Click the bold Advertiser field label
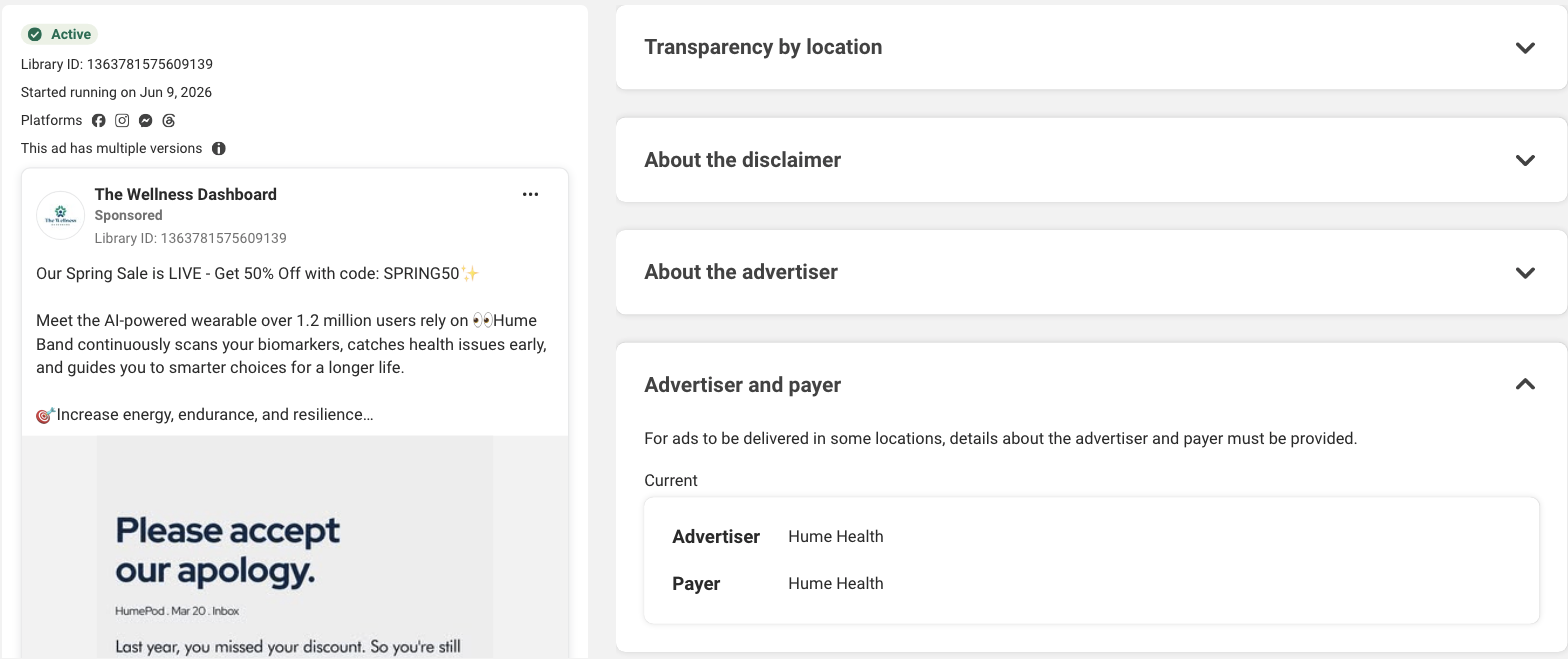 point(716,537)
